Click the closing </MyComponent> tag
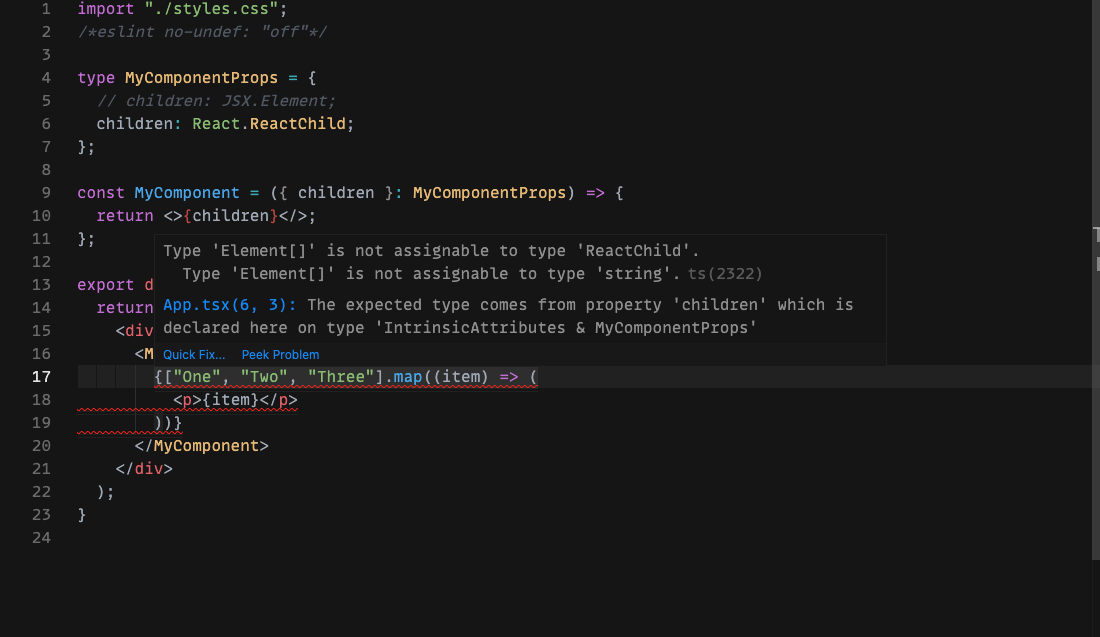Screen dimensions: 1100x637 [201, 446]
